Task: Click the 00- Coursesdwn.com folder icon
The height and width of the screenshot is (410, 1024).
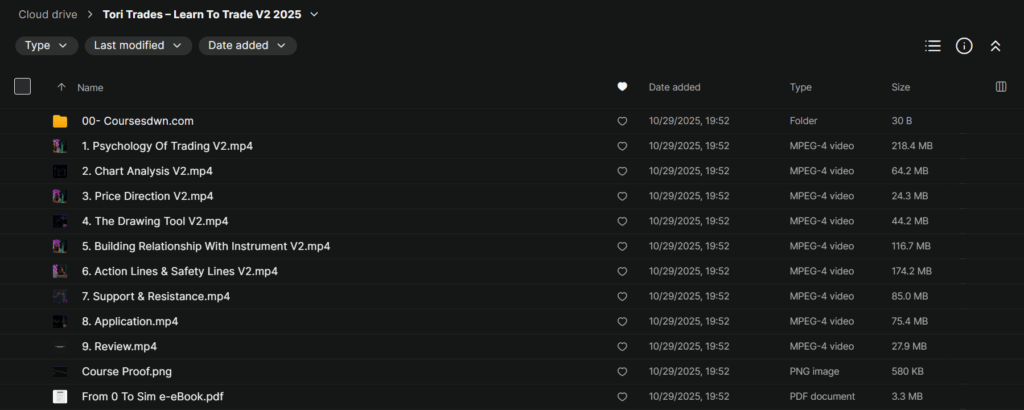Action: tap(60, 121)
